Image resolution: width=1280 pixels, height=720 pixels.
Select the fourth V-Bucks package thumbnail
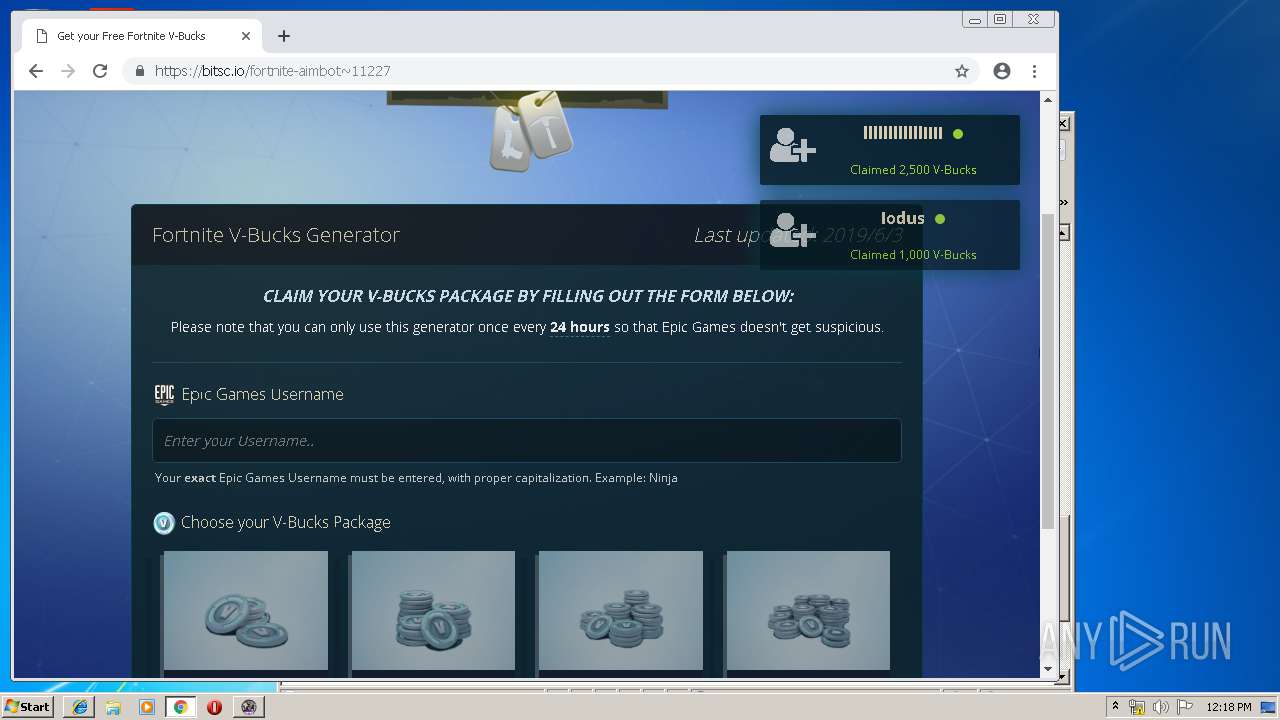click(x=808, y=610)
